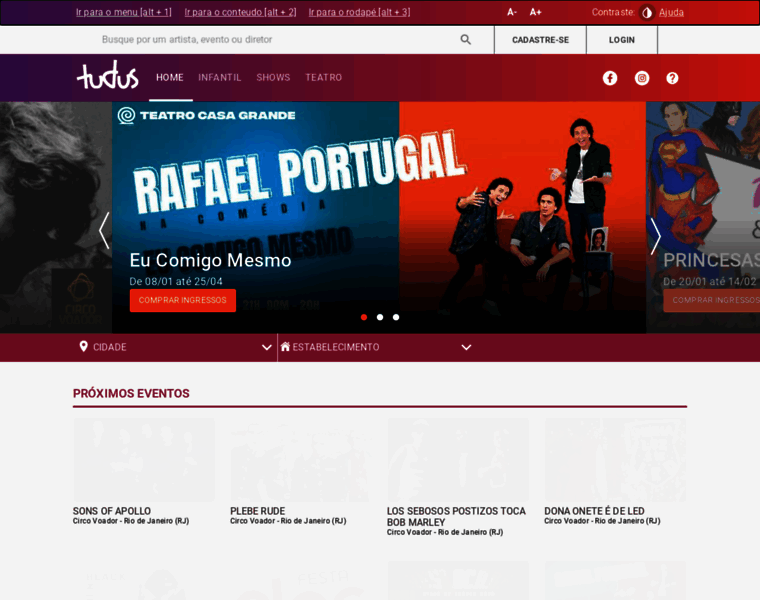Viewport: 760px width, 600px height.
Task: Open the Sons of Apollo event thumbnail
Action: click(144, 460)
